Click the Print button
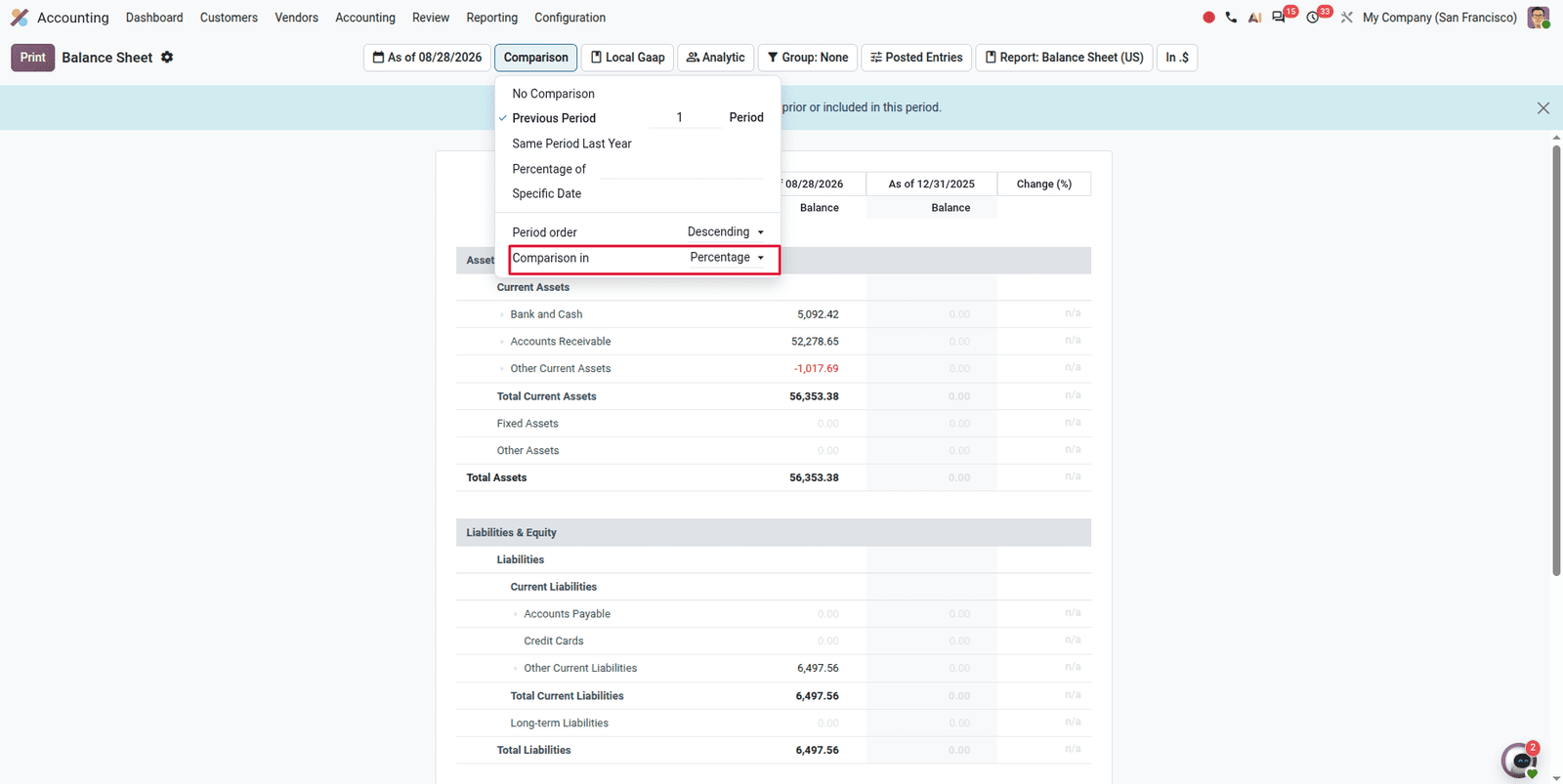 coord(32,58)
